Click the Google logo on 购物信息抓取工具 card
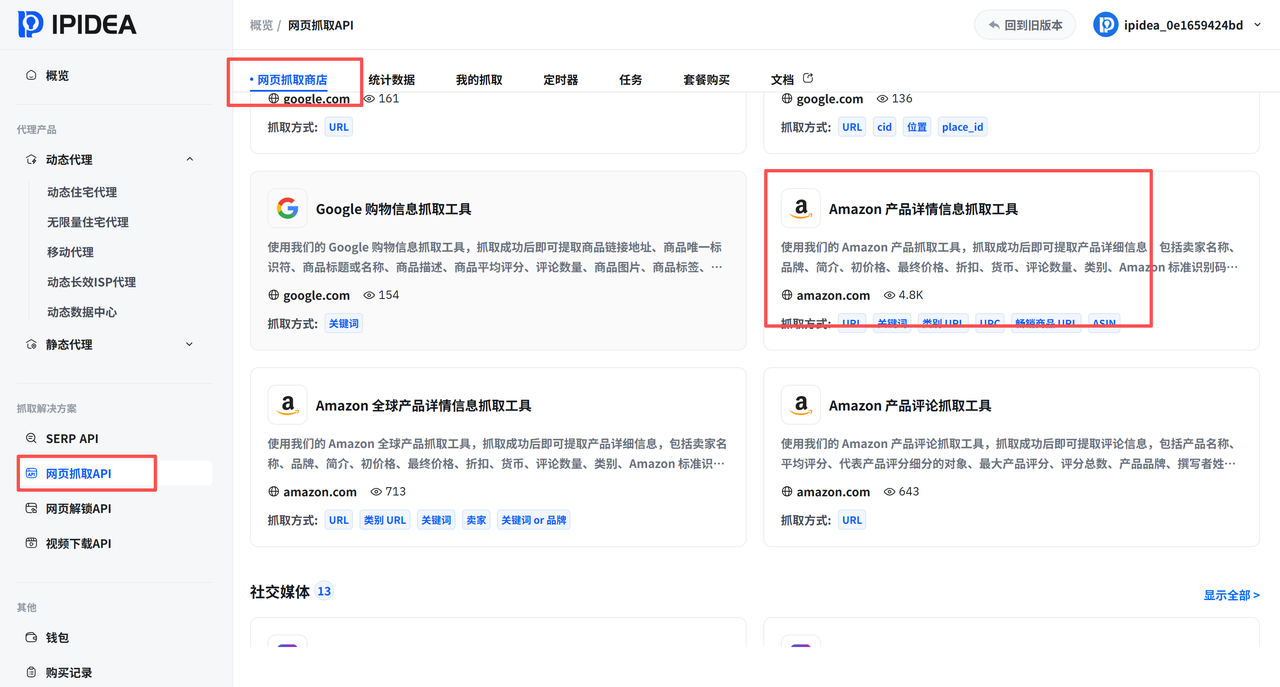 [287, 208]
